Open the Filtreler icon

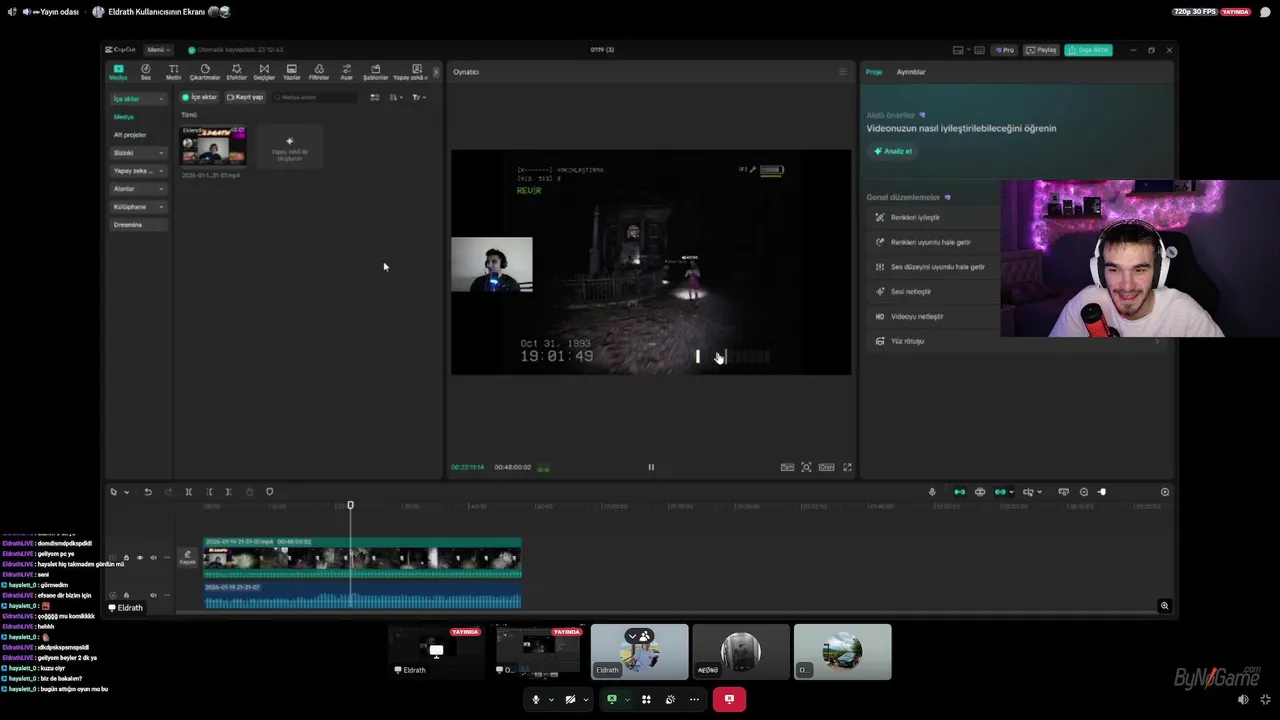[x=319, y=72]
